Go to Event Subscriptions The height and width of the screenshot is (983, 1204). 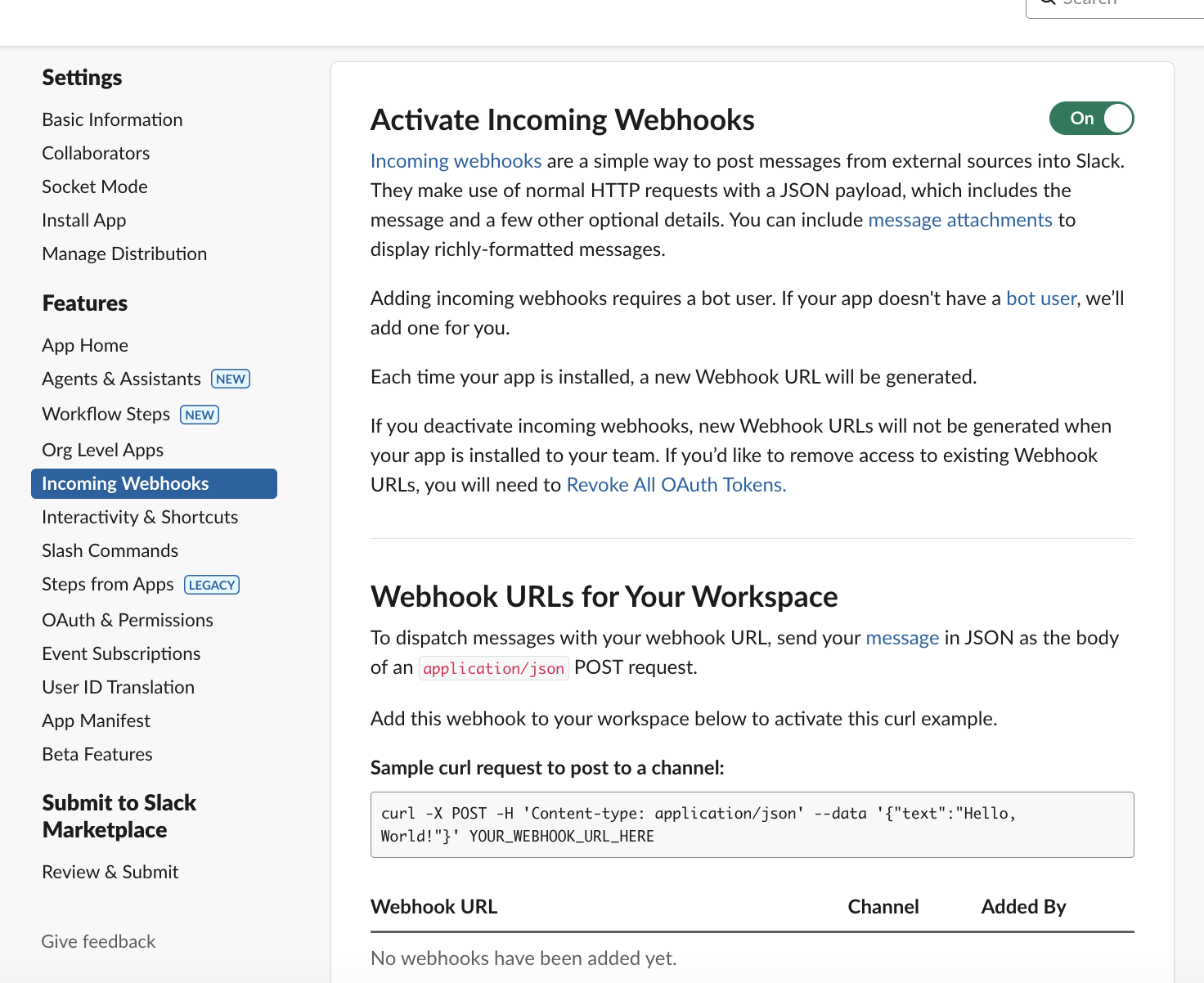coord(121,653)
